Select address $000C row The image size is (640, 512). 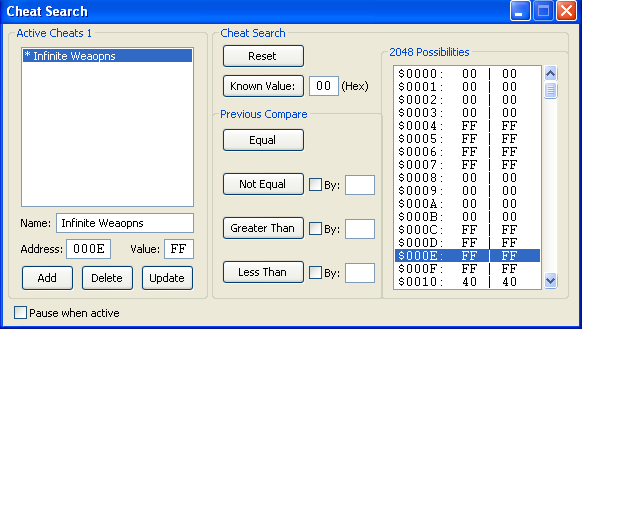coord(467,230)
